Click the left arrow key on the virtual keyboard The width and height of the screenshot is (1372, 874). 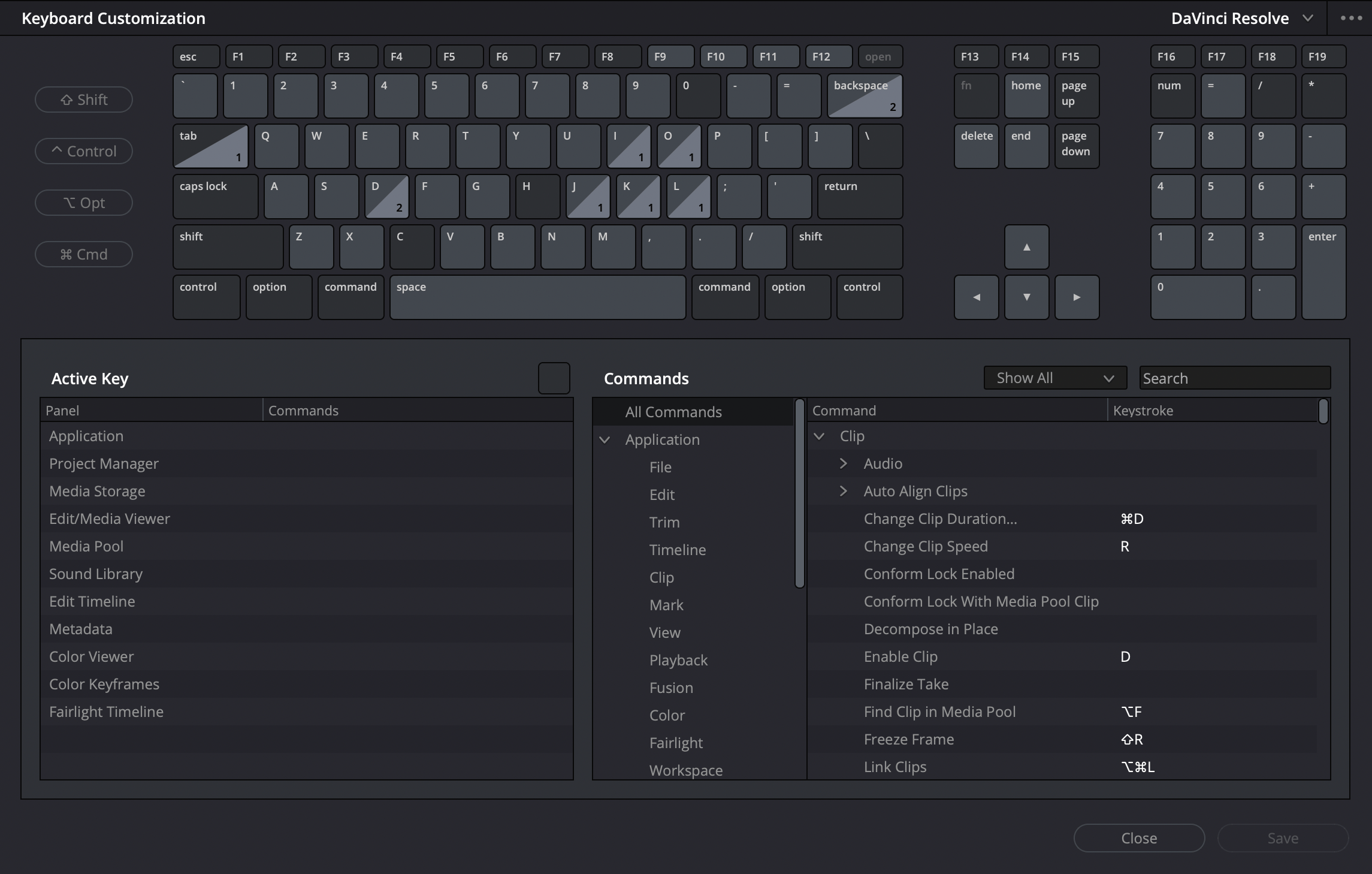click(976, 297)
